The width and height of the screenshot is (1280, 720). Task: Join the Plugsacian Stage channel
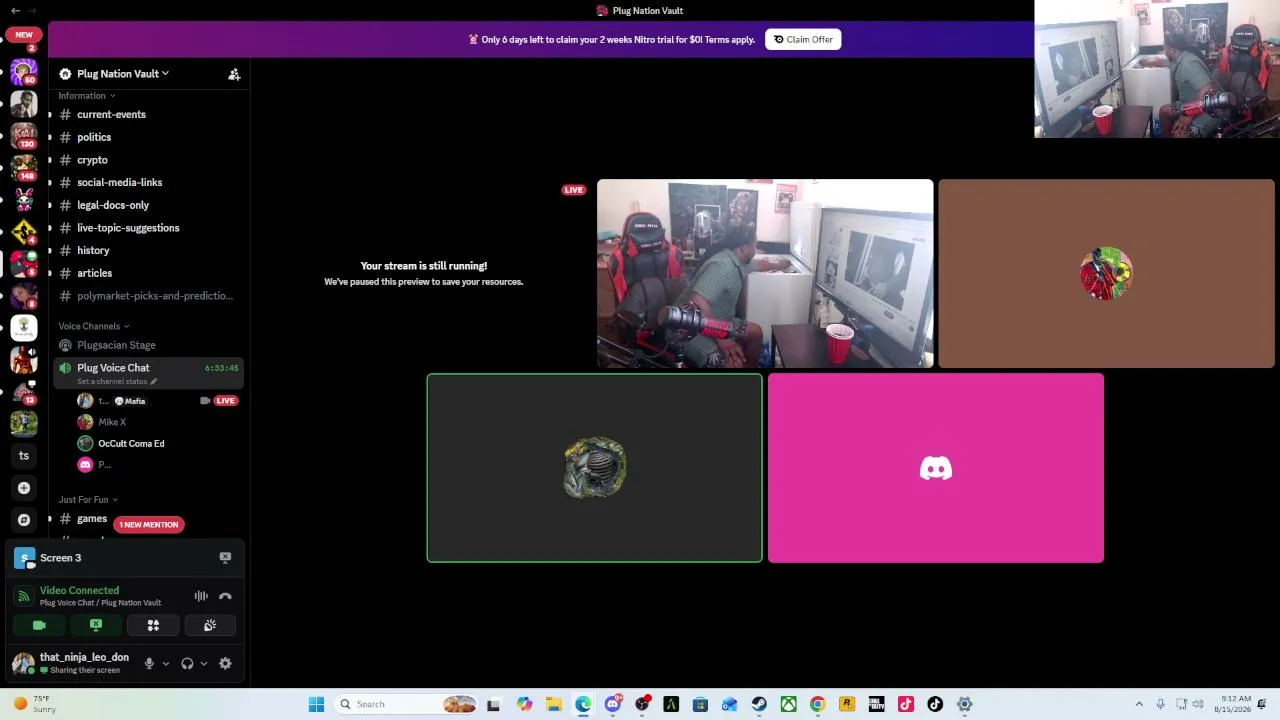(146, 345)
